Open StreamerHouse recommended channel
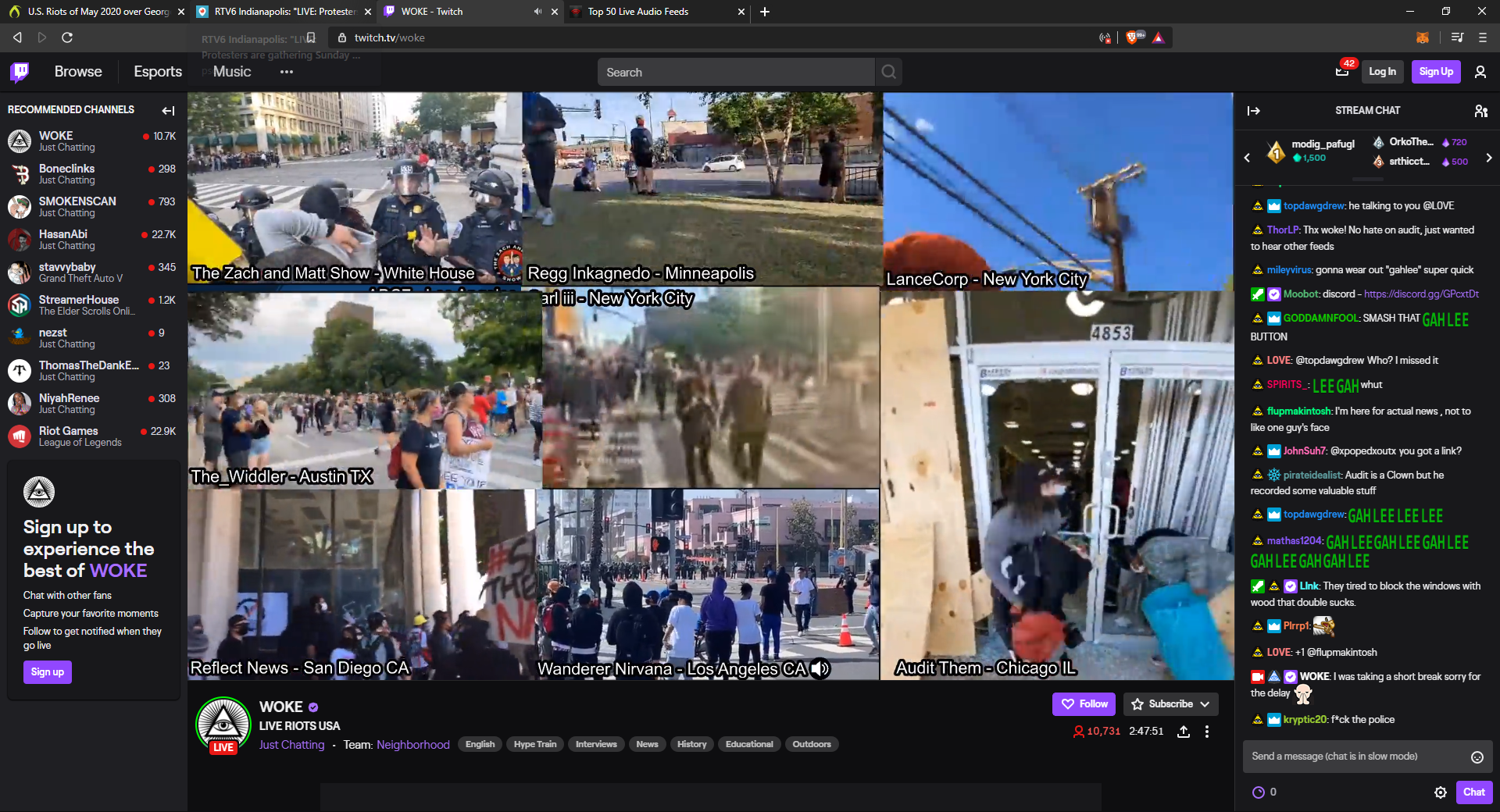The width and height of the screenshot is (1500, 812). pos(93,305)
